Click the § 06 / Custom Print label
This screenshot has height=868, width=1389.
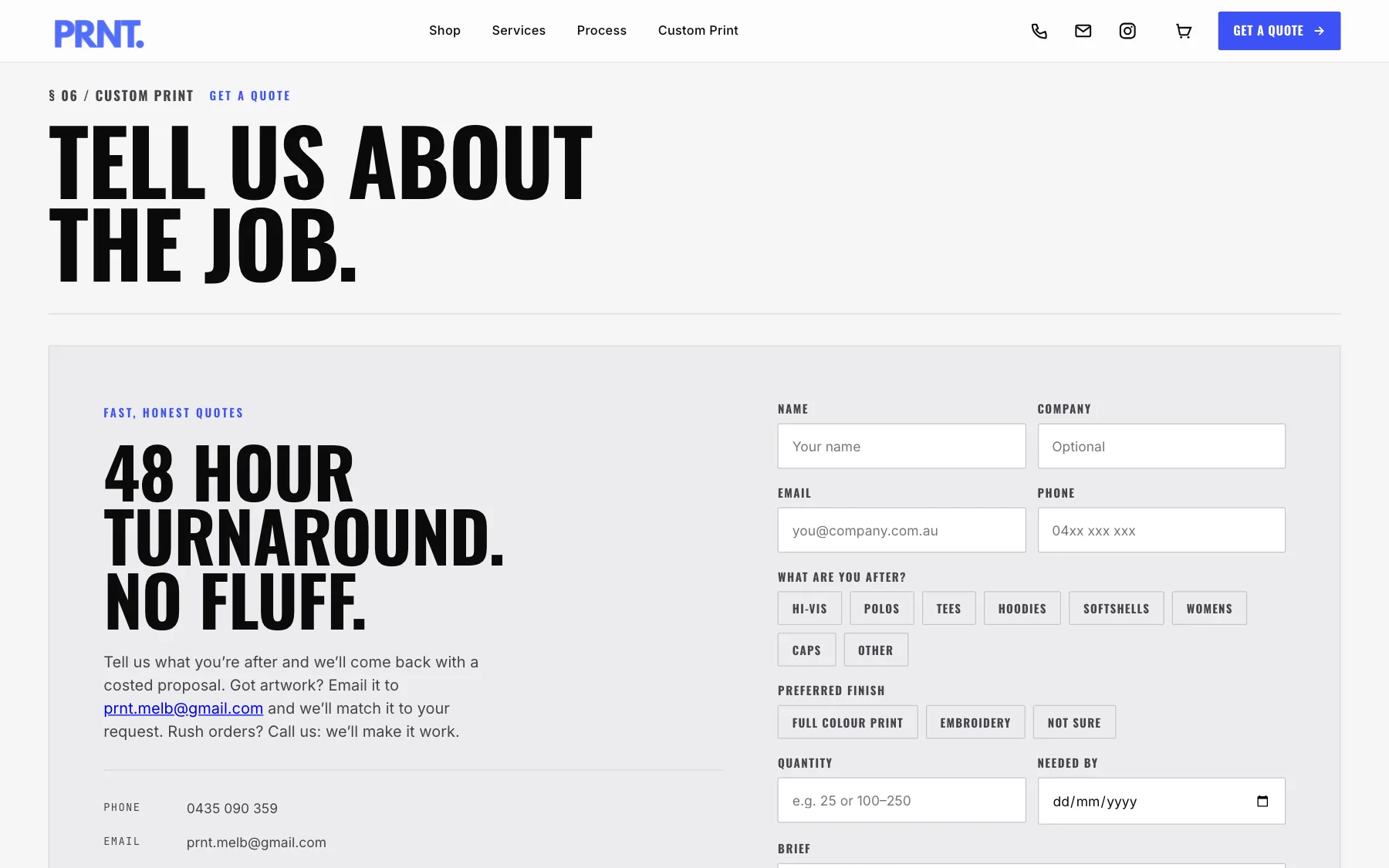click(x=121, y=96)
